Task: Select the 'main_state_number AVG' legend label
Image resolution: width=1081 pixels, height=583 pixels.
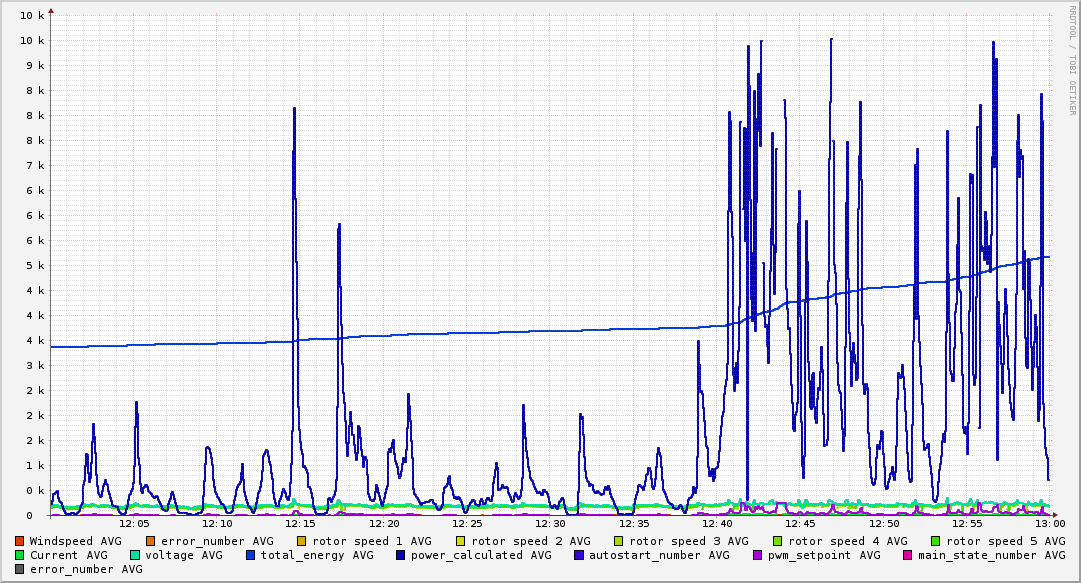Action: [991, 555]
